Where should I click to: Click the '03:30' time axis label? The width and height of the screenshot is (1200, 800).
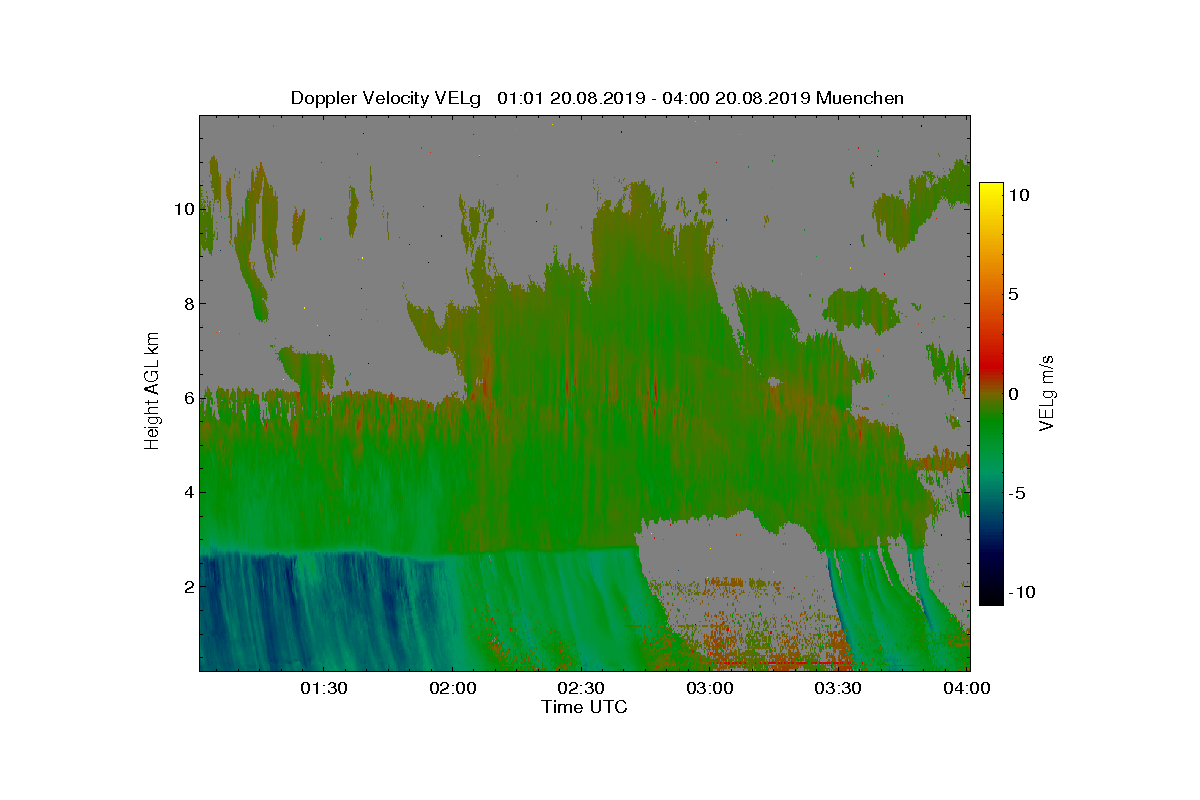(838, 688)
